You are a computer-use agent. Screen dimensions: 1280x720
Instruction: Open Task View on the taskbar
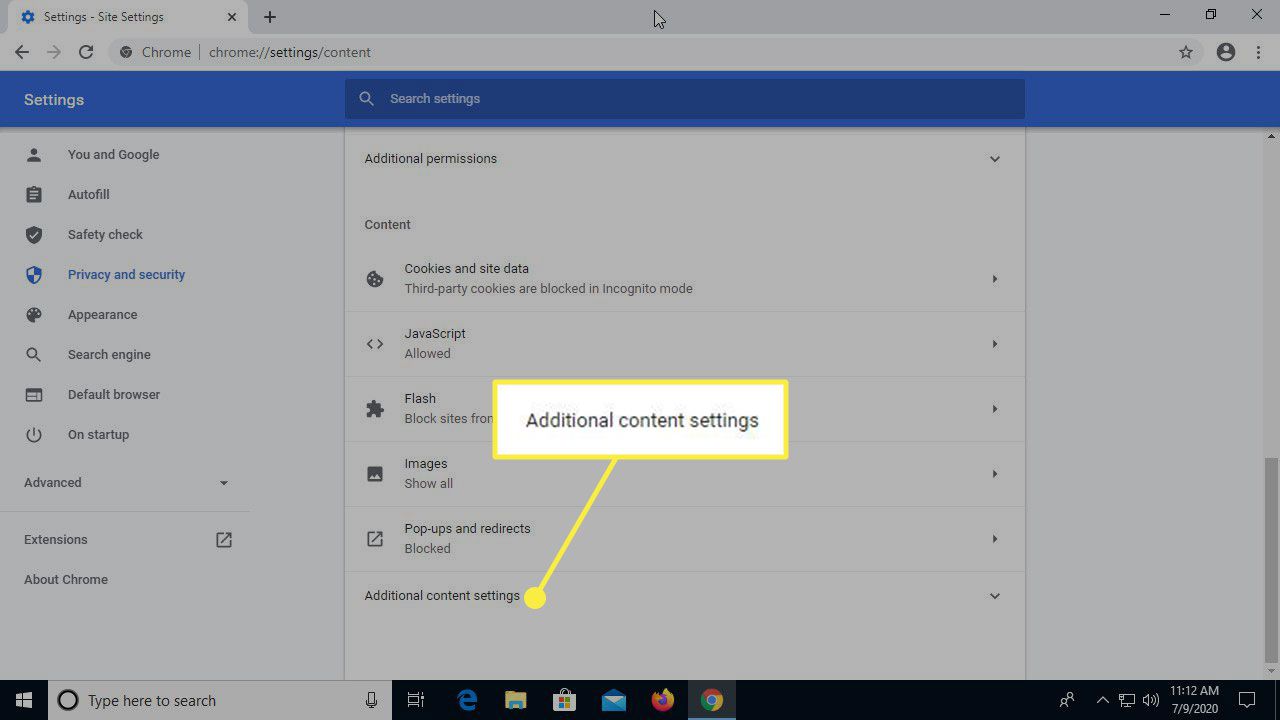(x=417, y=700)
